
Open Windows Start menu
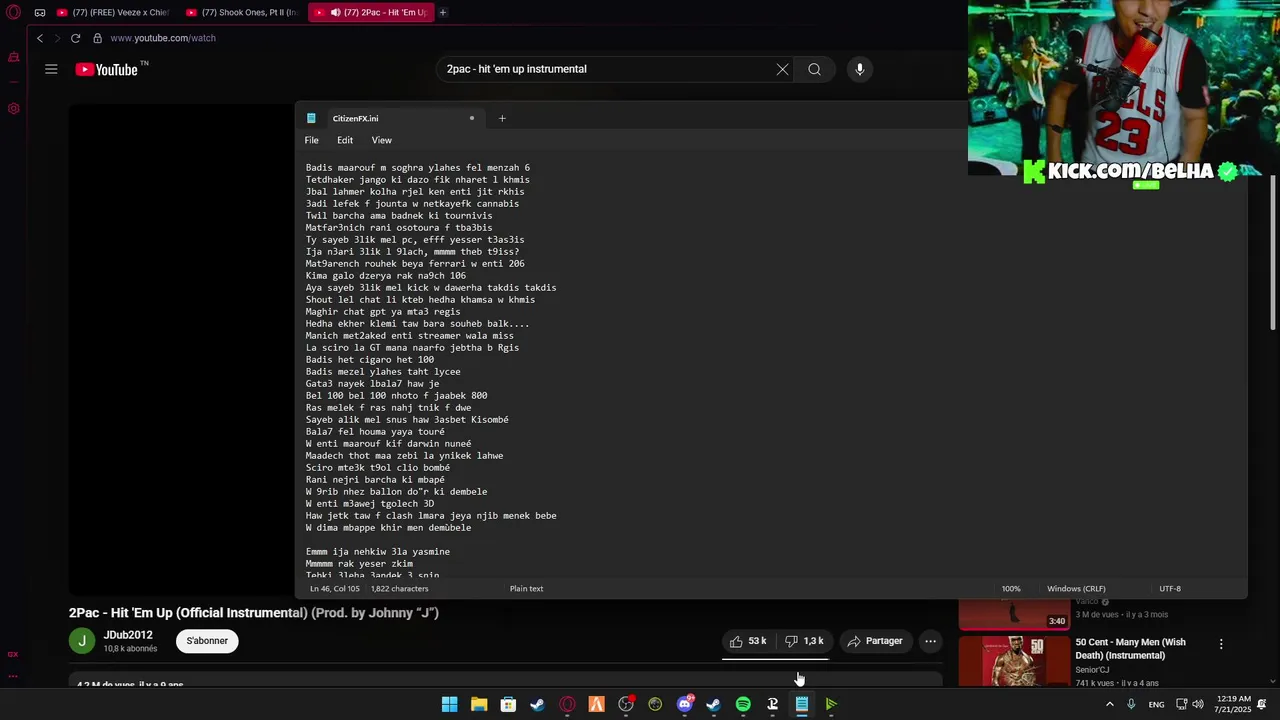pyautogui.click(x=450, y=704)
